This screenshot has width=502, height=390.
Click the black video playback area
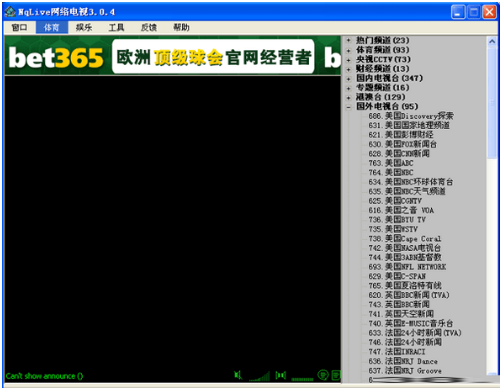coord(173,222)
